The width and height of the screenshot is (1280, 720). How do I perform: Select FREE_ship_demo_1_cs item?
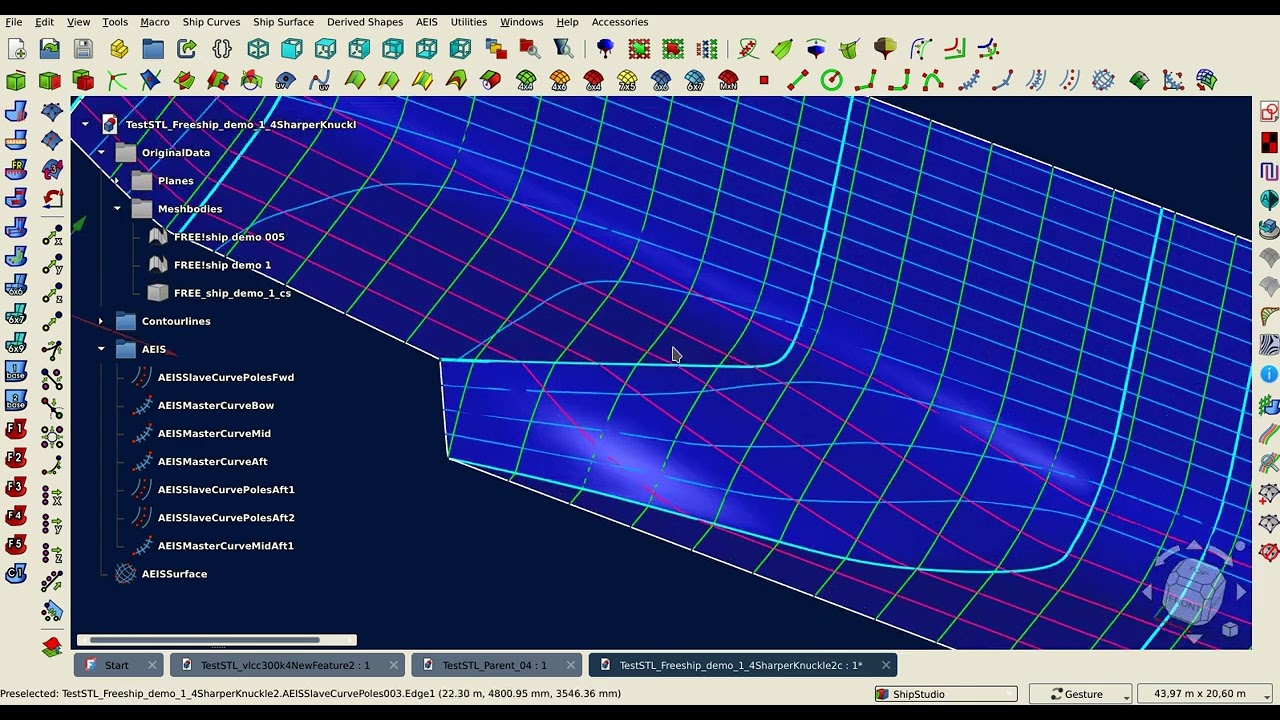(232, 293)
